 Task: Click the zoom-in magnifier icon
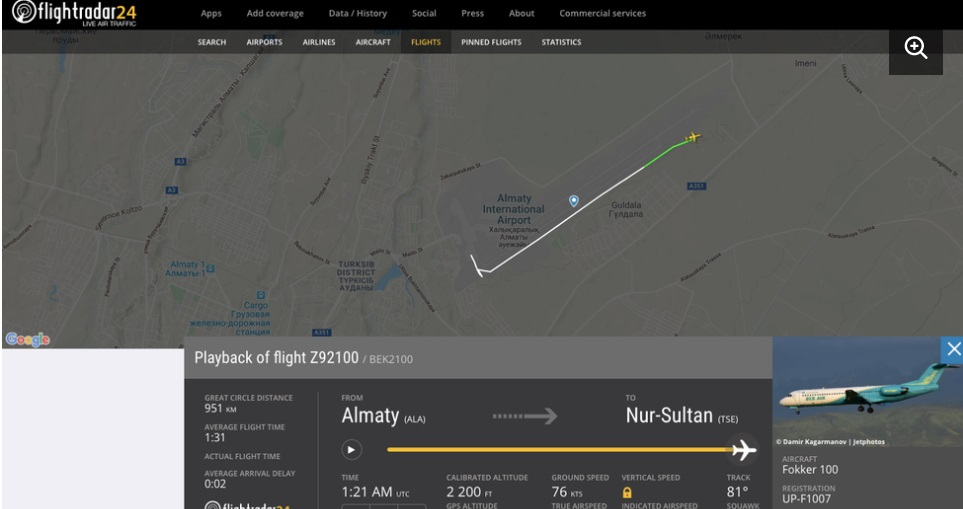tap(915, 48)
